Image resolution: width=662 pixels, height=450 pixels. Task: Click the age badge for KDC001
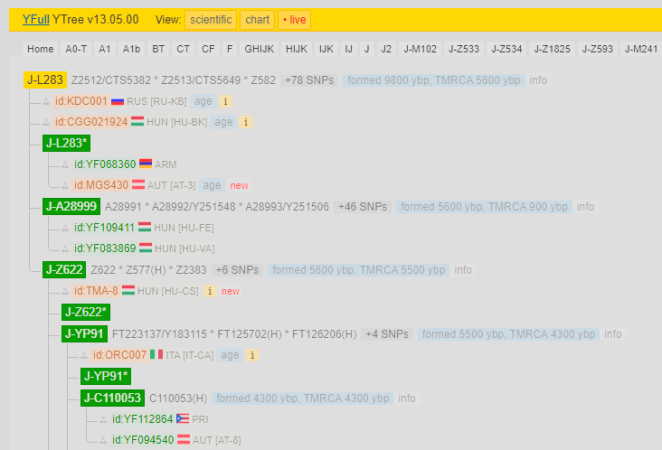pos(203,101)
